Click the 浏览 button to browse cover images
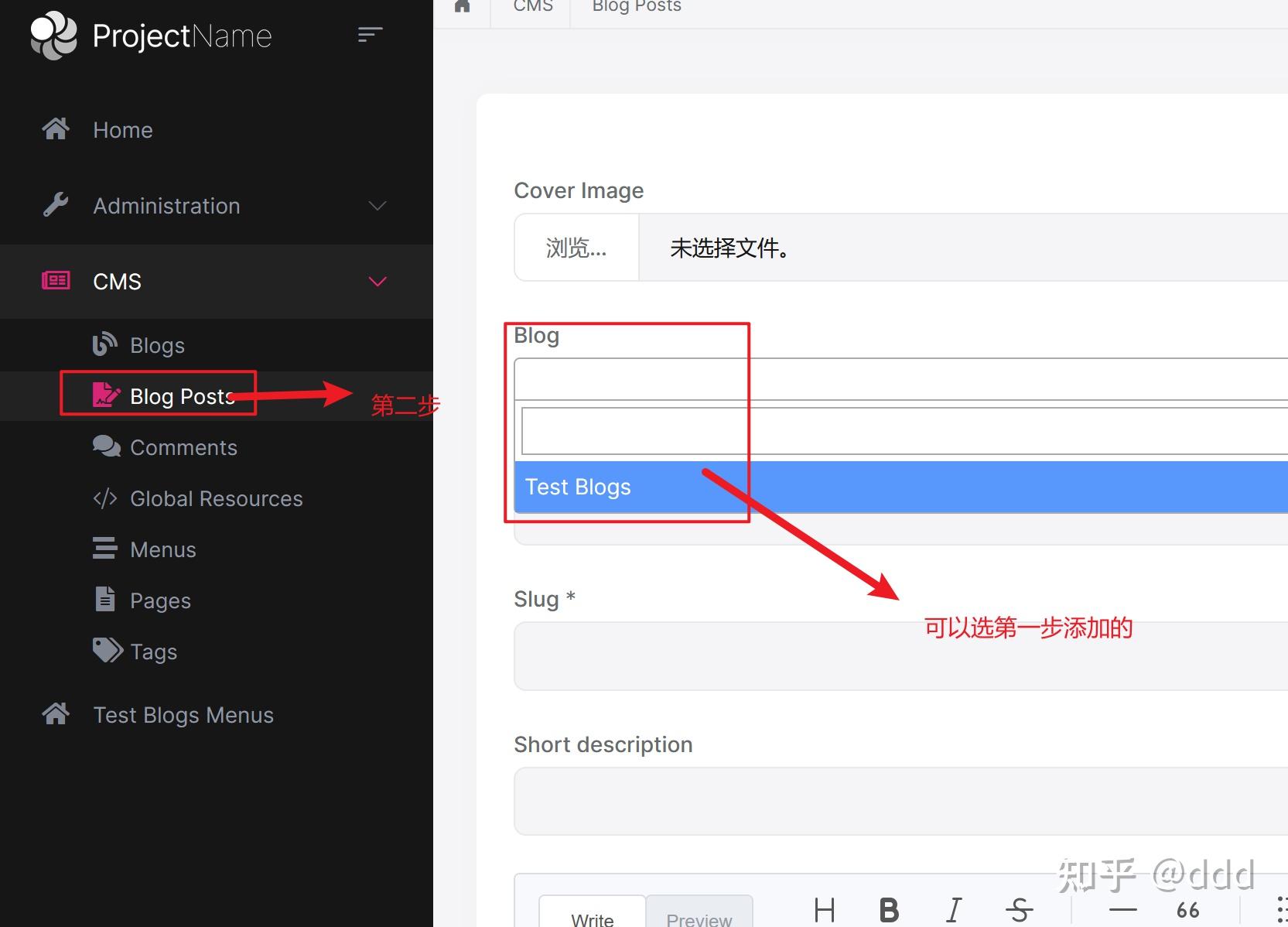Screen dimensions: 1288x927 click(x=576, y=248)
